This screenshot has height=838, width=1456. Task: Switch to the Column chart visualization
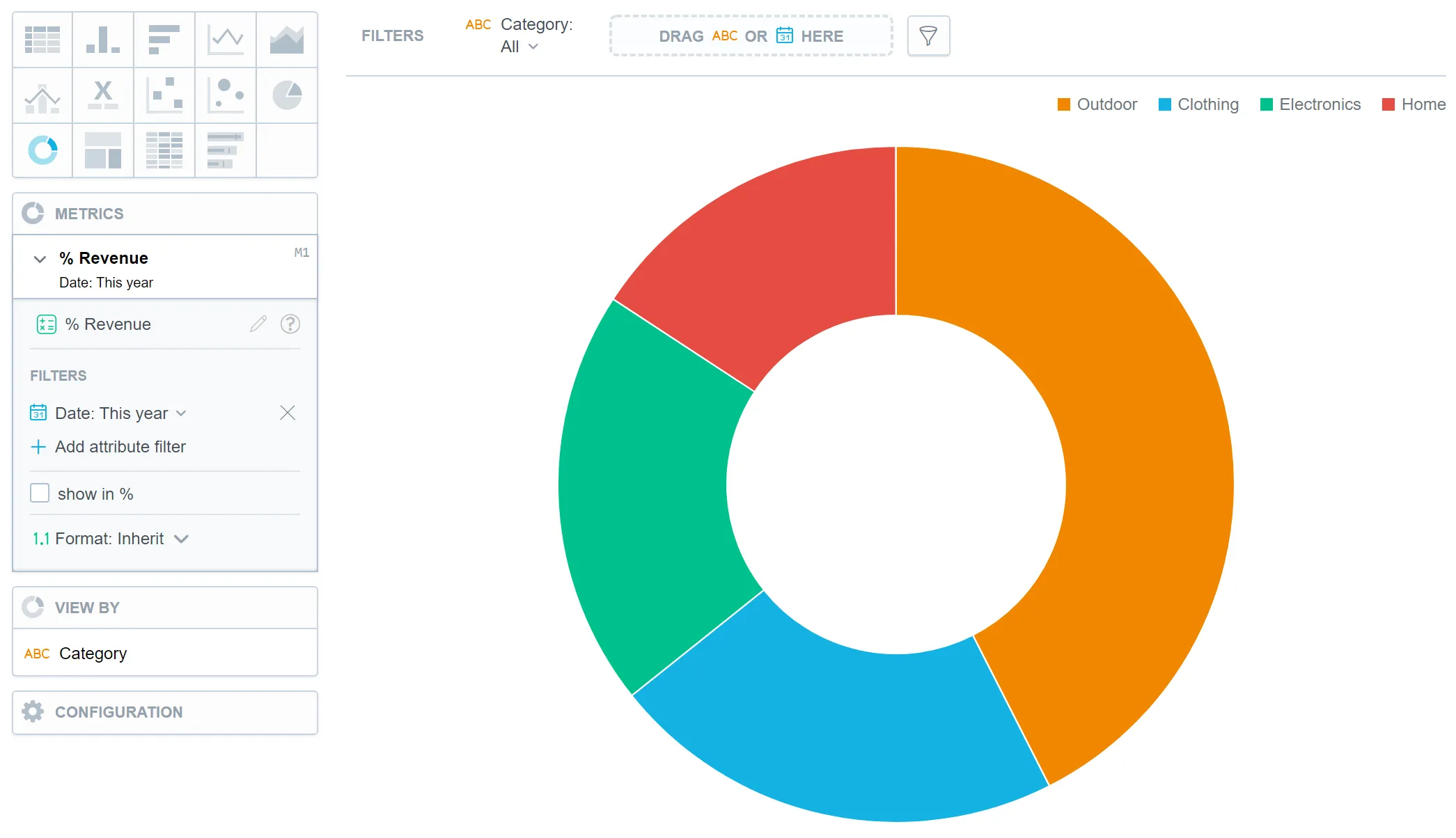click(x=102, y=40)
